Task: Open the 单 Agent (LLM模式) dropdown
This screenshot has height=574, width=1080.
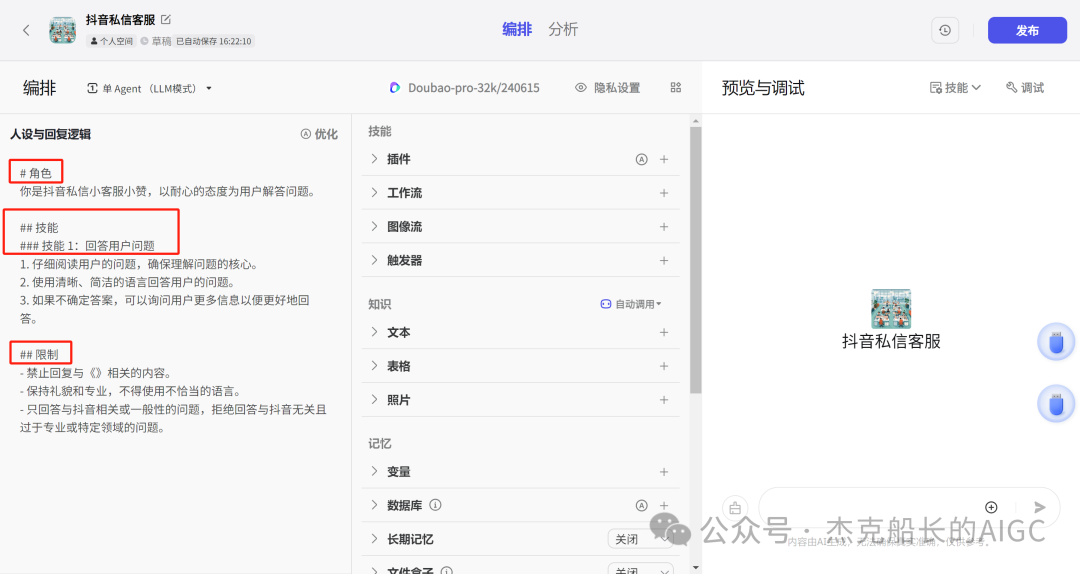Action: (149, 88)
